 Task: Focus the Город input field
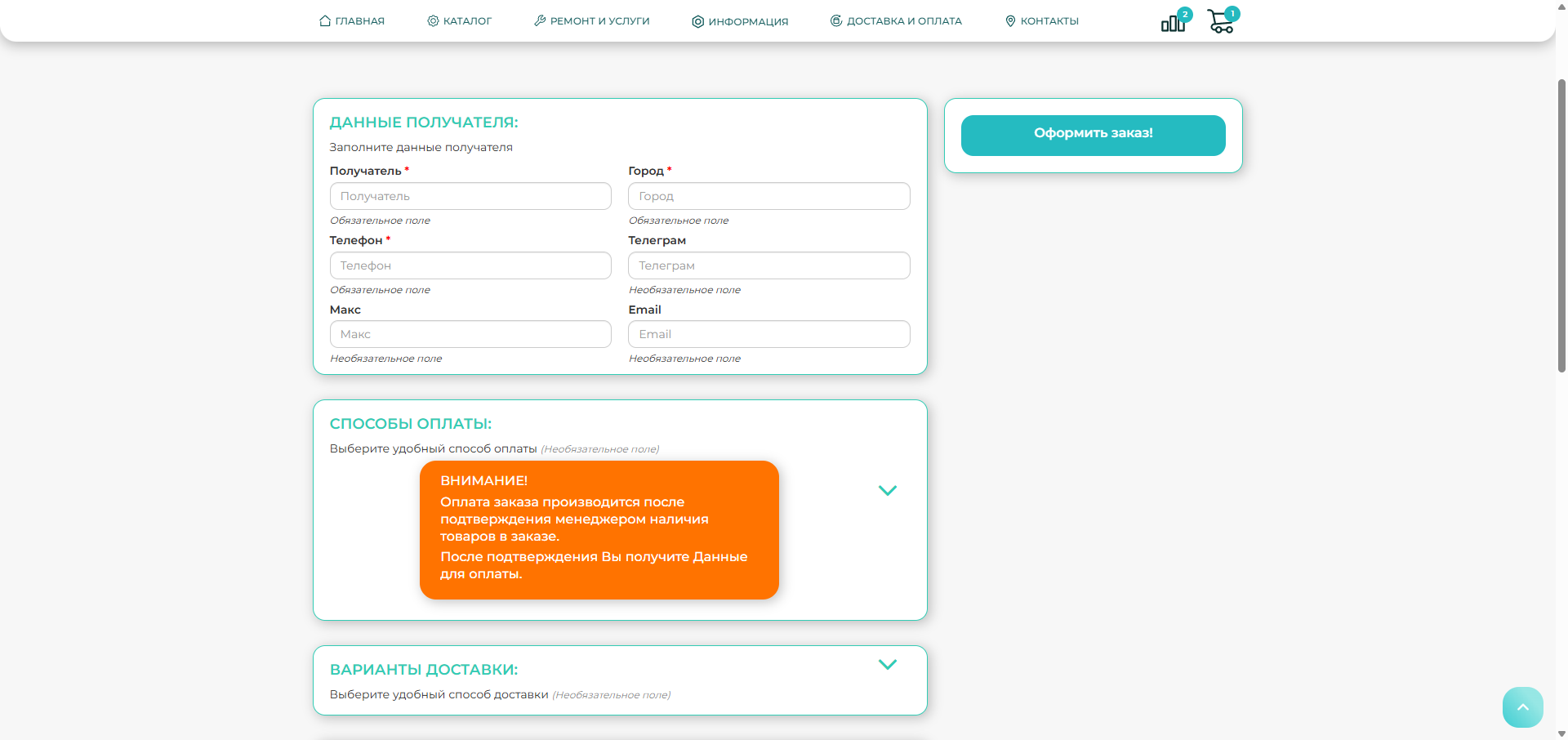point(769,196)
